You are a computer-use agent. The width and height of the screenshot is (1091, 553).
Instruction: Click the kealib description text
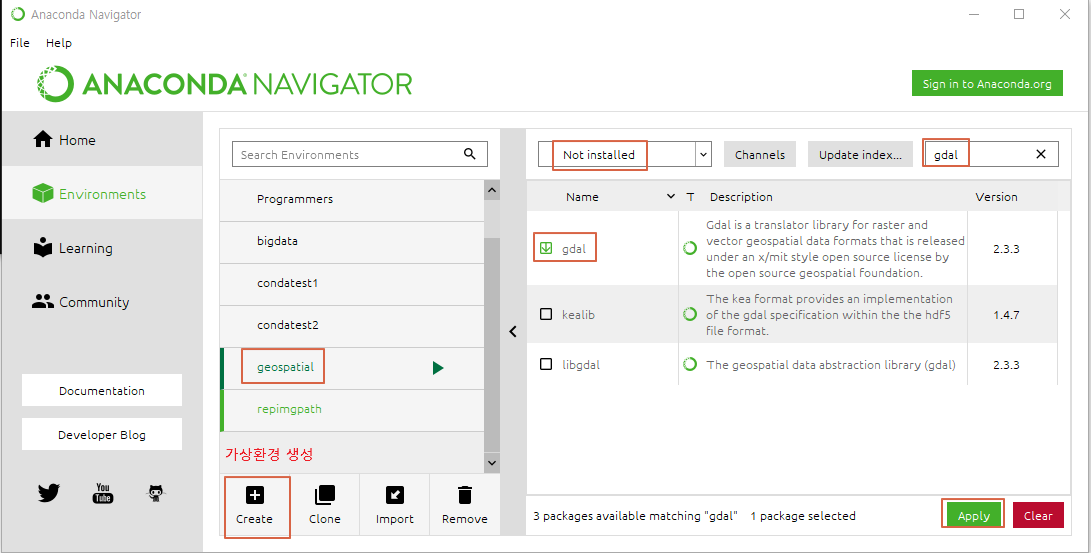(x=829, y=314)
